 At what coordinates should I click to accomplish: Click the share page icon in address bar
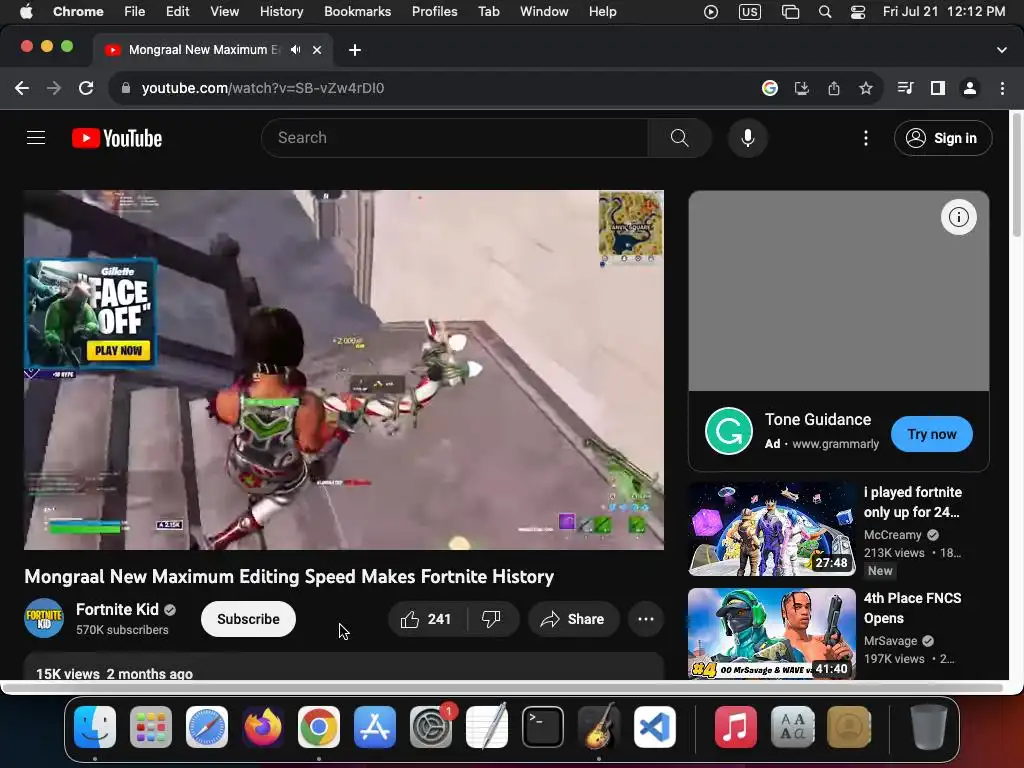coord(834,88)
